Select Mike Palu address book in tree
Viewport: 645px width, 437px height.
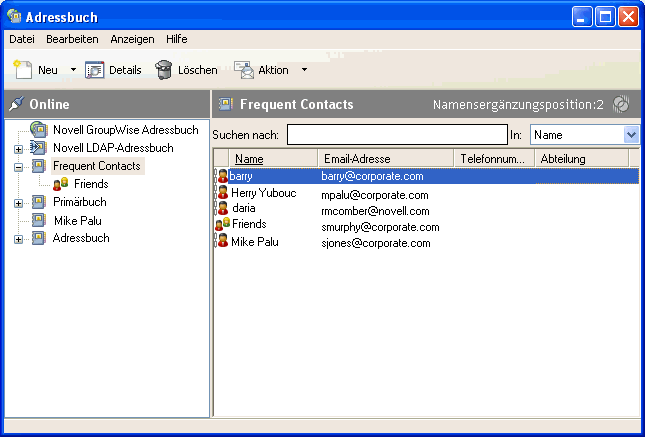[78, 221]
